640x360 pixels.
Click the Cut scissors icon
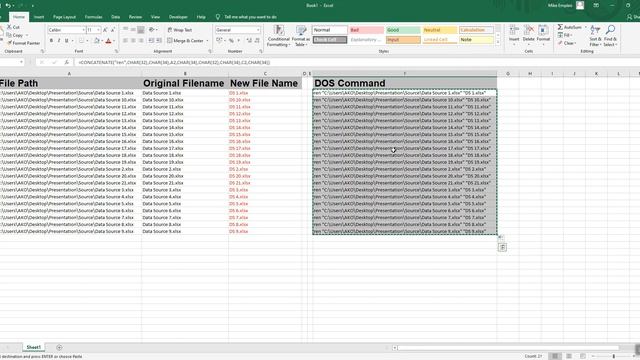coord(9,27)
